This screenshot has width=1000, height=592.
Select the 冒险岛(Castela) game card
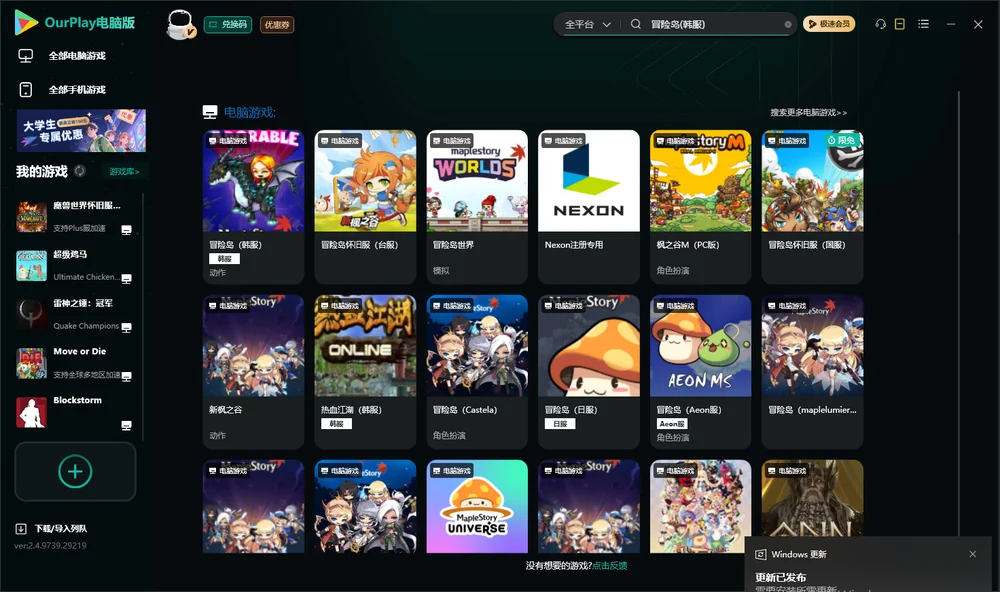pos(477,372)
